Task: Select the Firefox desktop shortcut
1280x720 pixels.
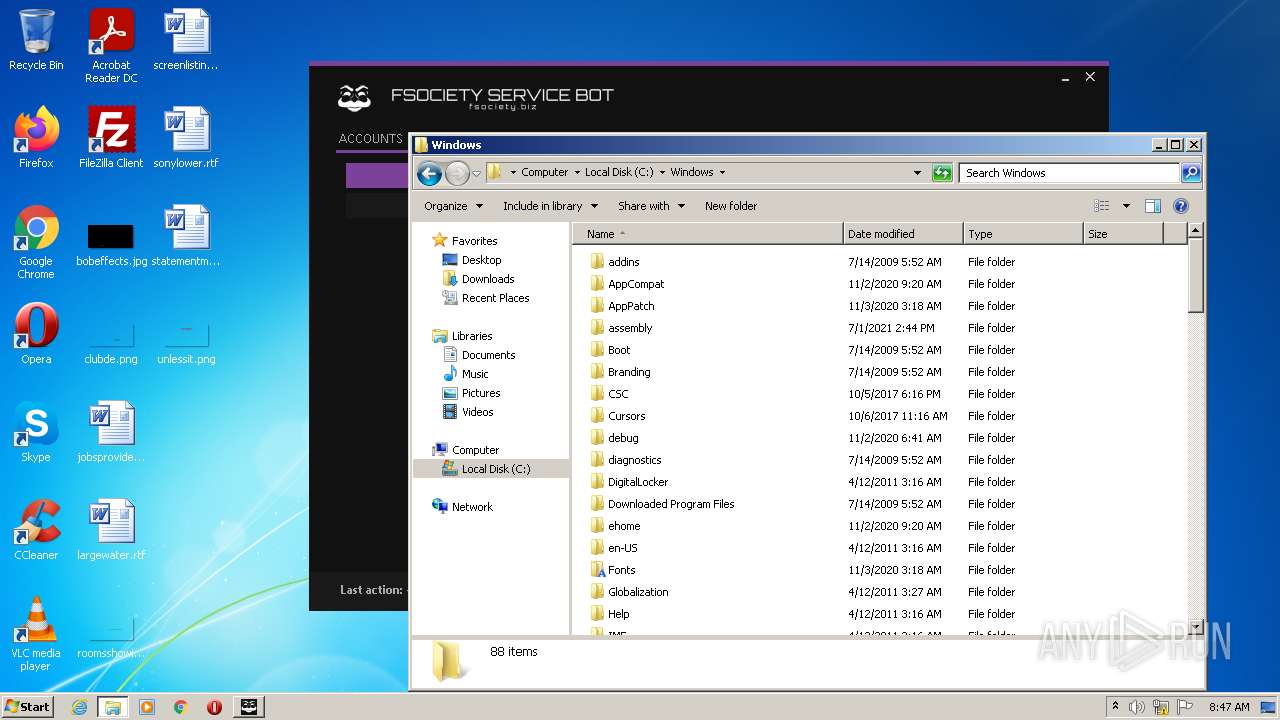Action: coord(36,138)
